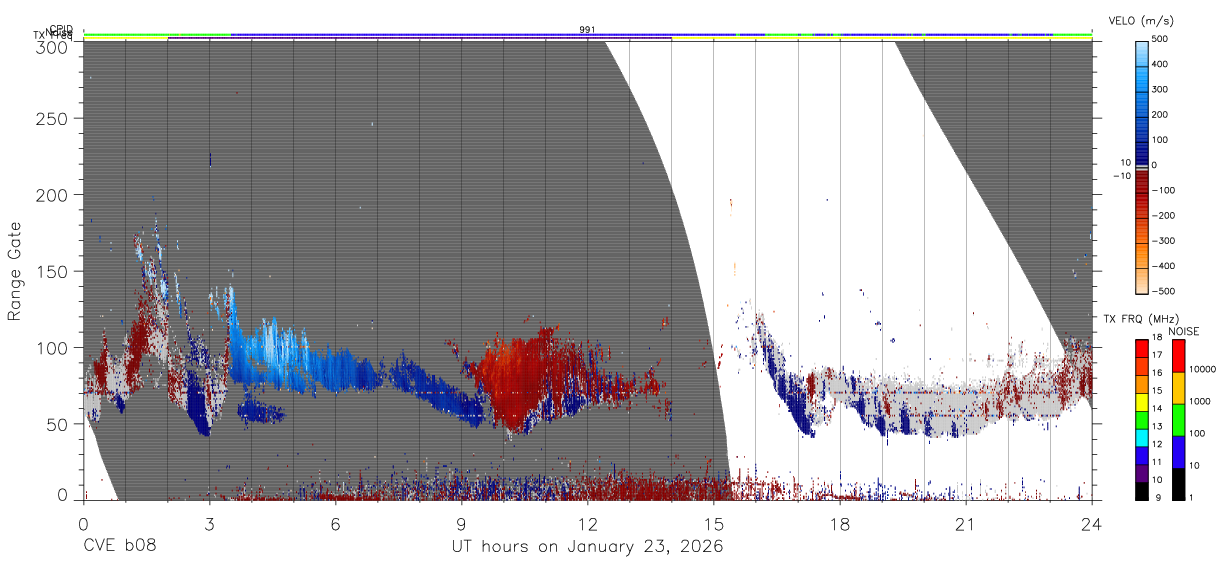Viewport: 1228px width, 567px height.
Task: Click the 12 label on TX FRQ scale
Action: point(1157,444)
